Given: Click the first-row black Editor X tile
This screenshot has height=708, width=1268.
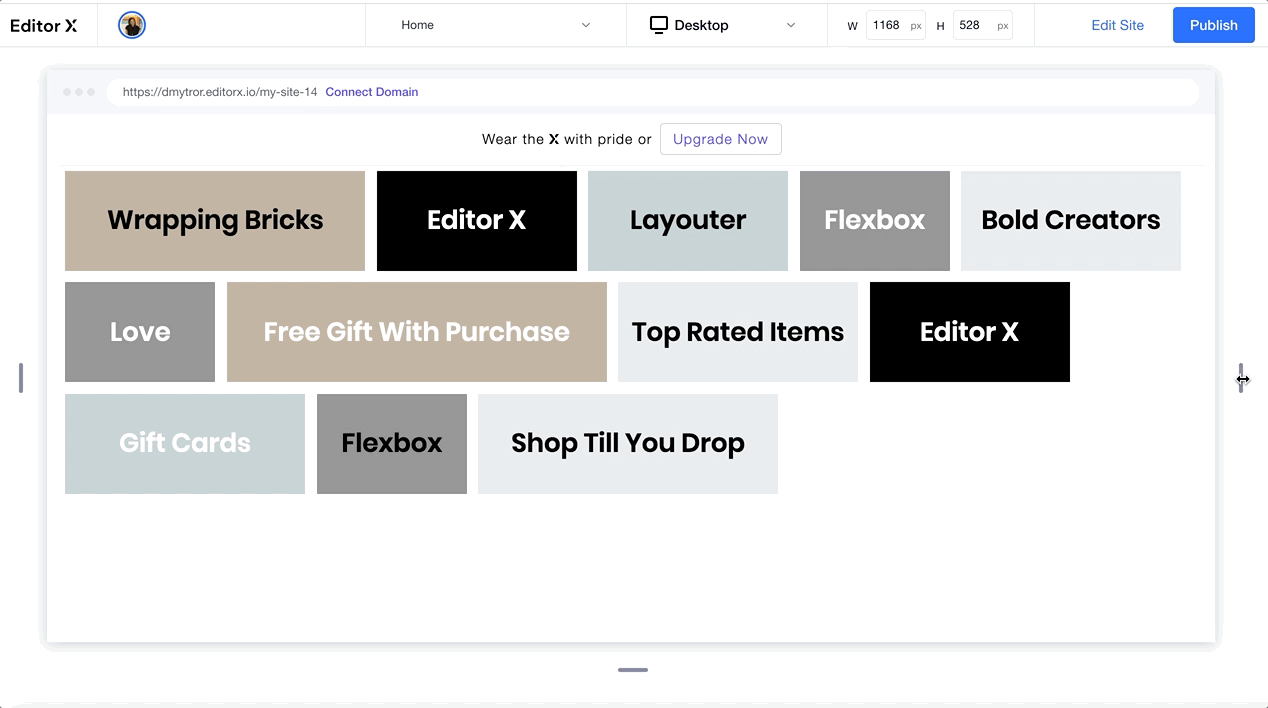Looking at the screenshot, I should point(477,221).
